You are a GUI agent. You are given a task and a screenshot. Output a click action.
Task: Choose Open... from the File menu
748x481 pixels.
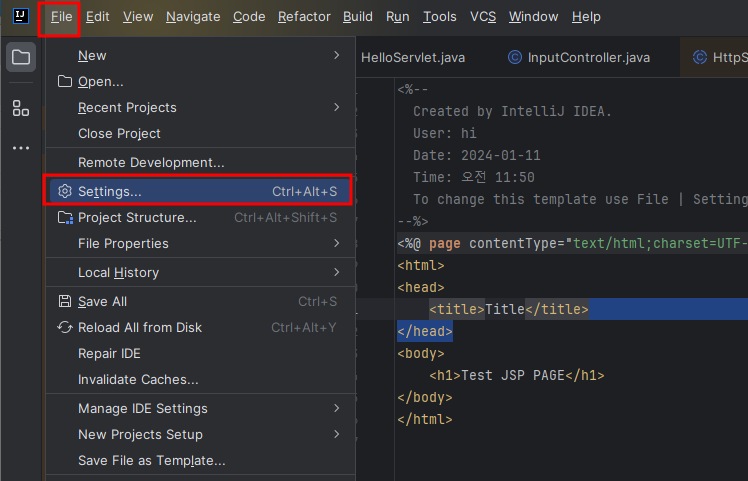(200, 82)
